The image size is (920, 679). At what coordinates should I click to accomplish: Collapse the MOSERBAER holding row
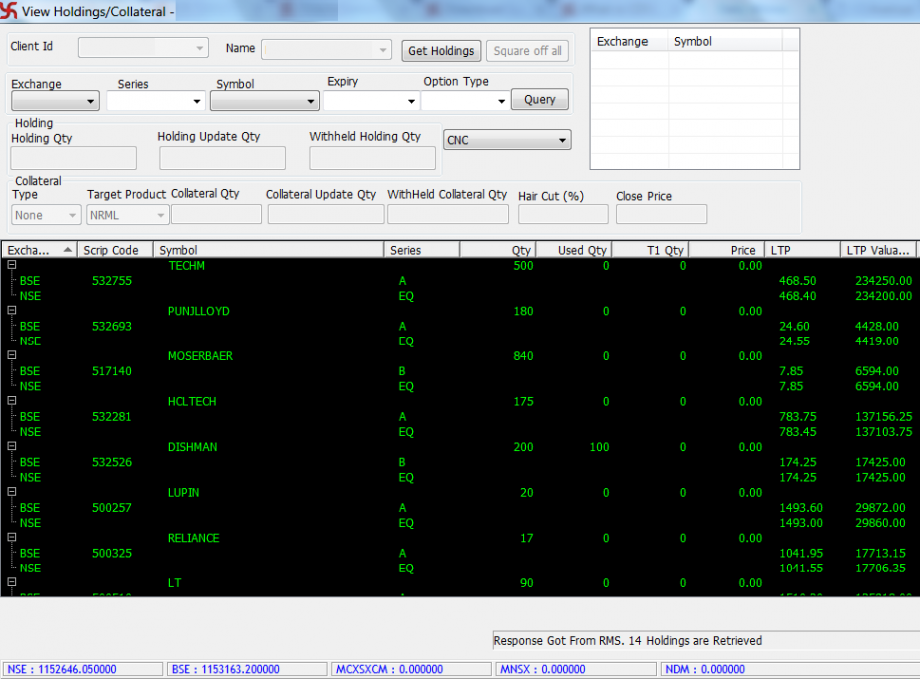click(12, 355)
